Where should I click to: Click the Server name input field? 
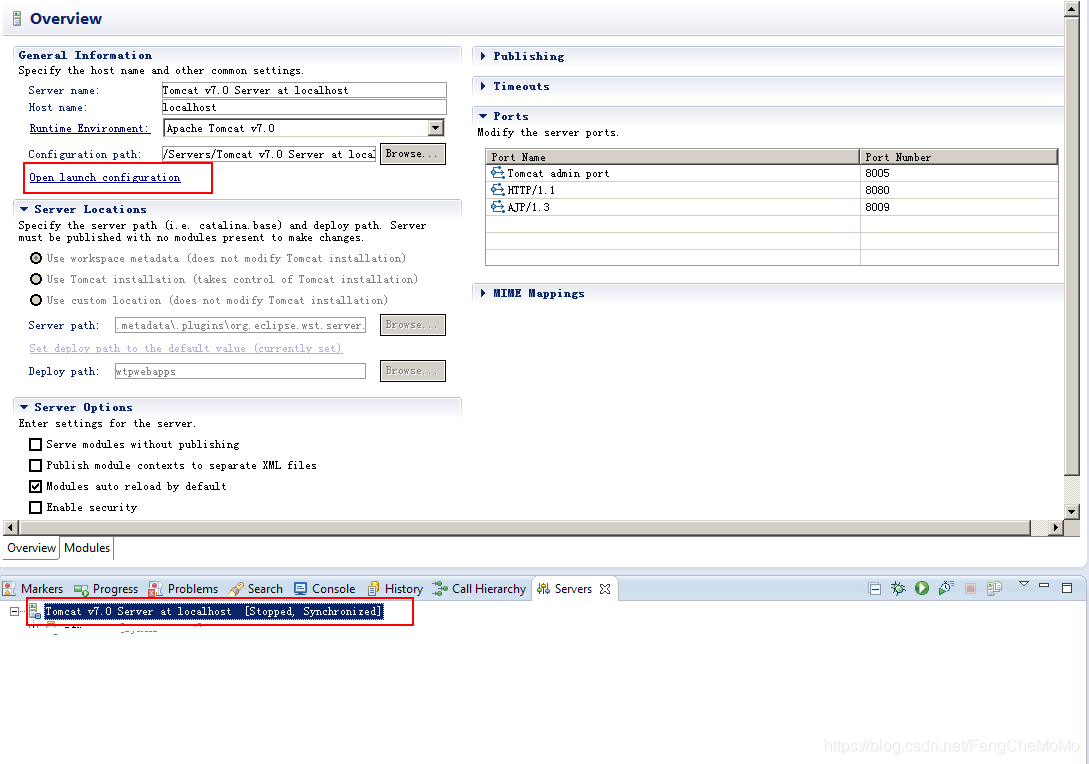(304, 90)
